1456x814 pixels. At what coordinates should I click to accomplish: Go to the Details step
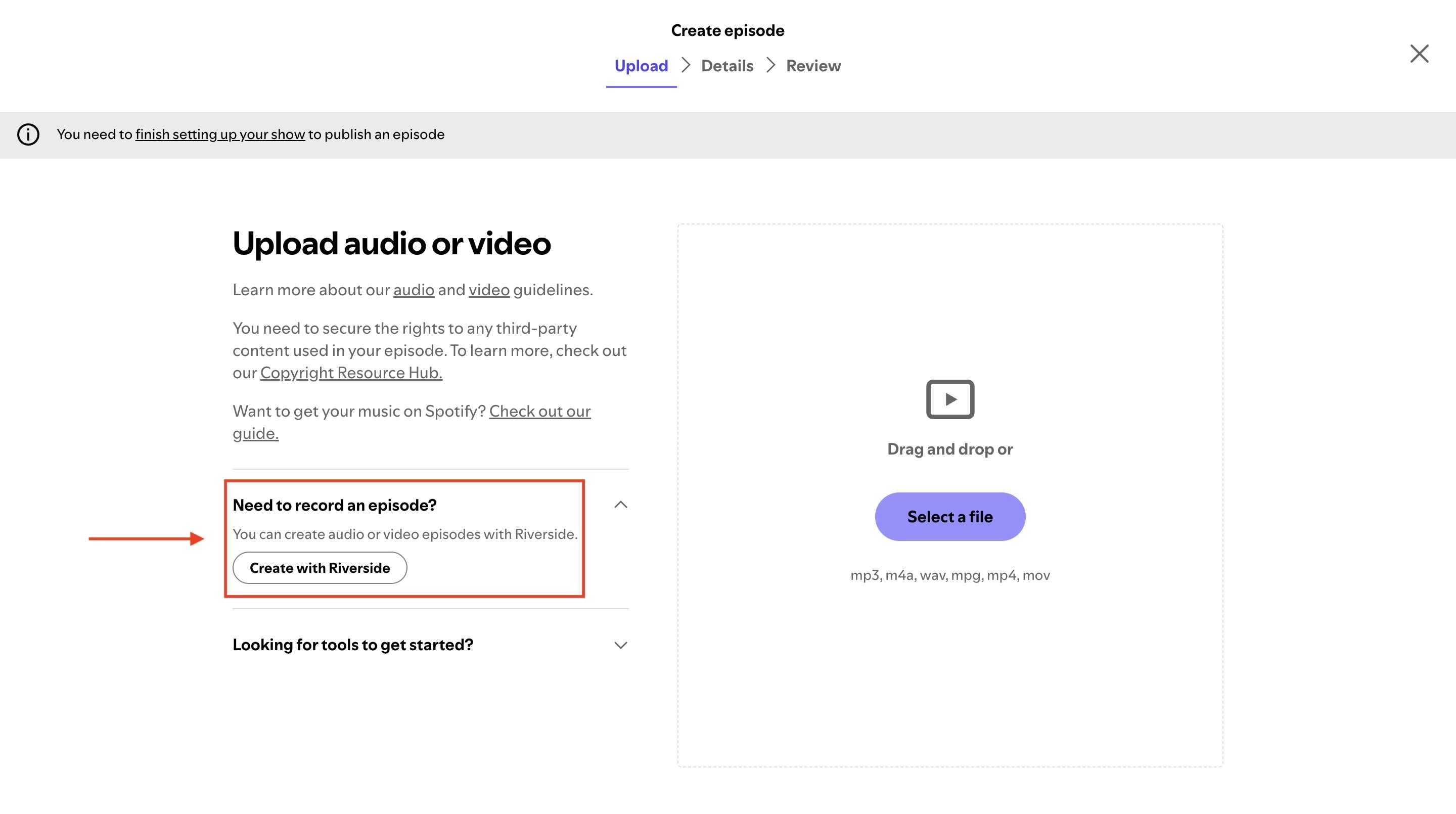727,66
